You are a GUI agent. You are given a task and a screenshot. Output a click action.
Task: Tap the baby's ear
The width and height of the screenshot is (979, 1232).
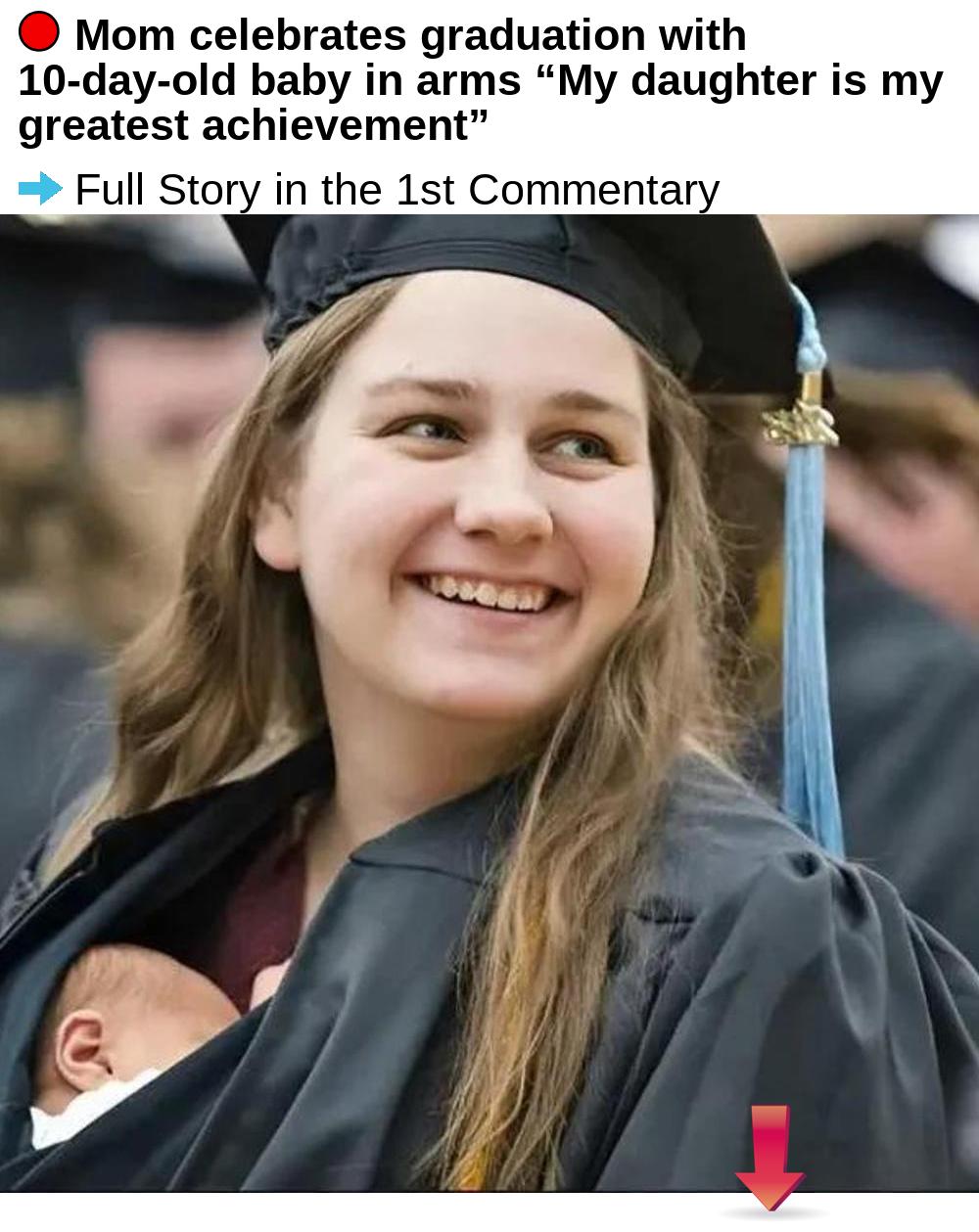(81, 1047)
